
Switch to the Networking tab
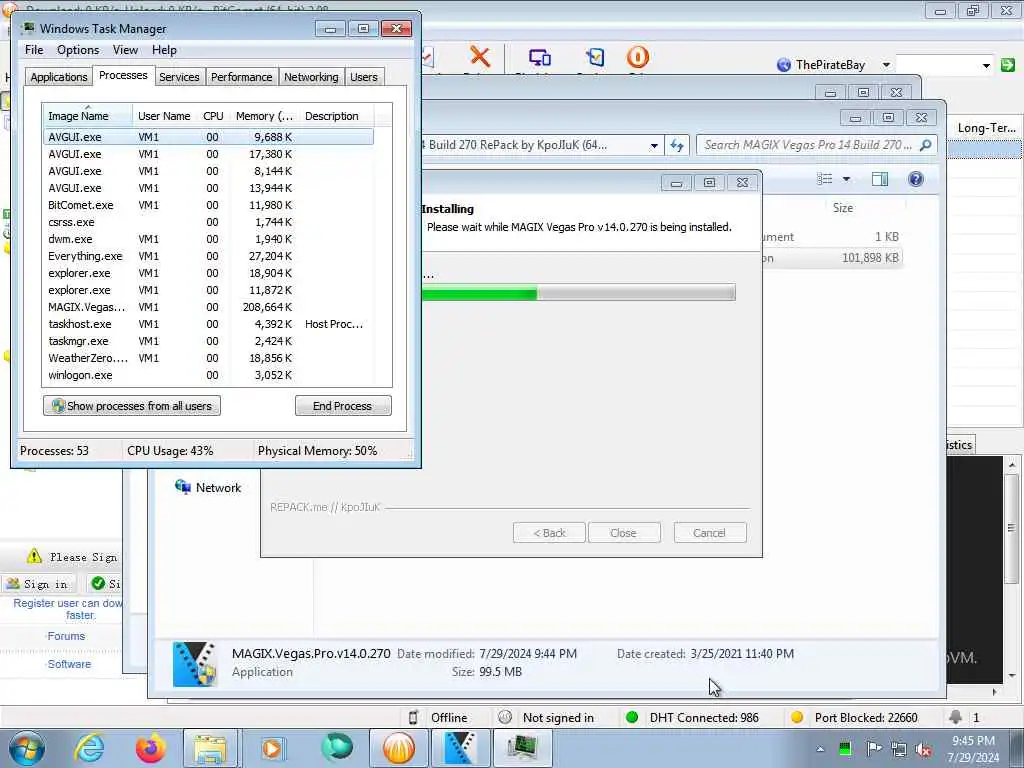tap(311, 77)
